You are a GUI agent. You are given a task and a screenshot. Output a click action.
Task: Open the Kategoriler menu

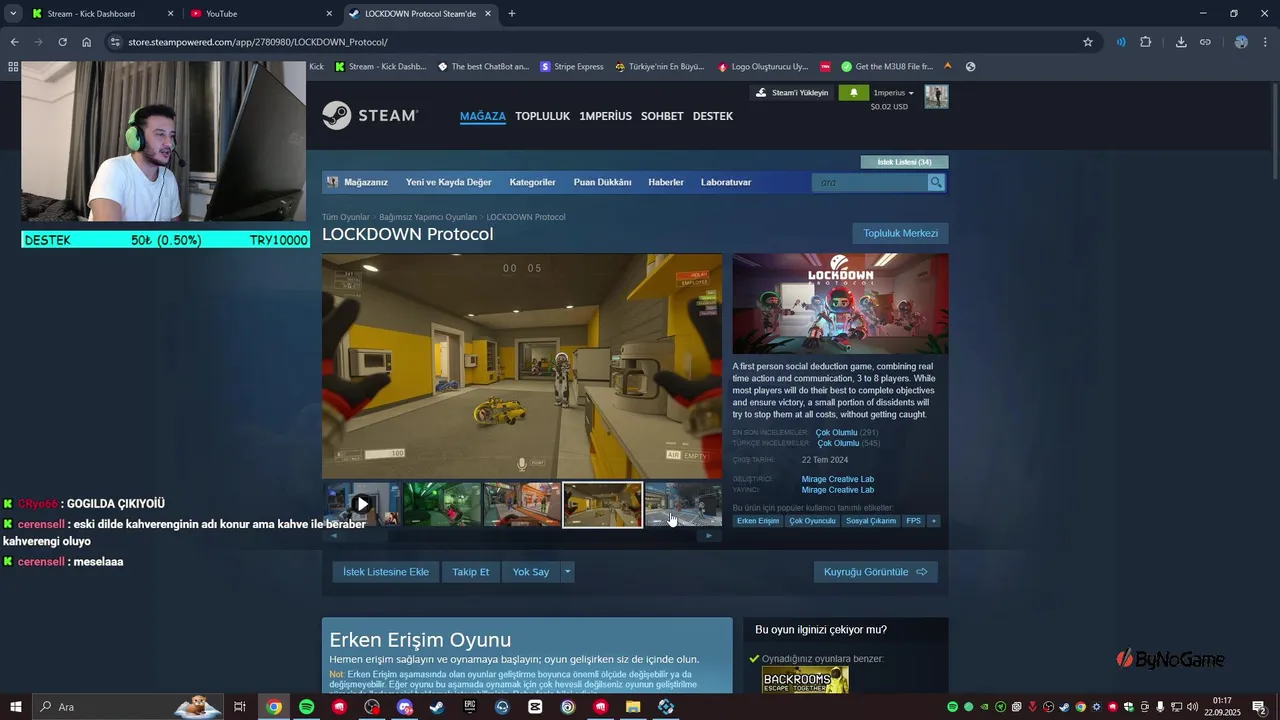coord(532,182)
